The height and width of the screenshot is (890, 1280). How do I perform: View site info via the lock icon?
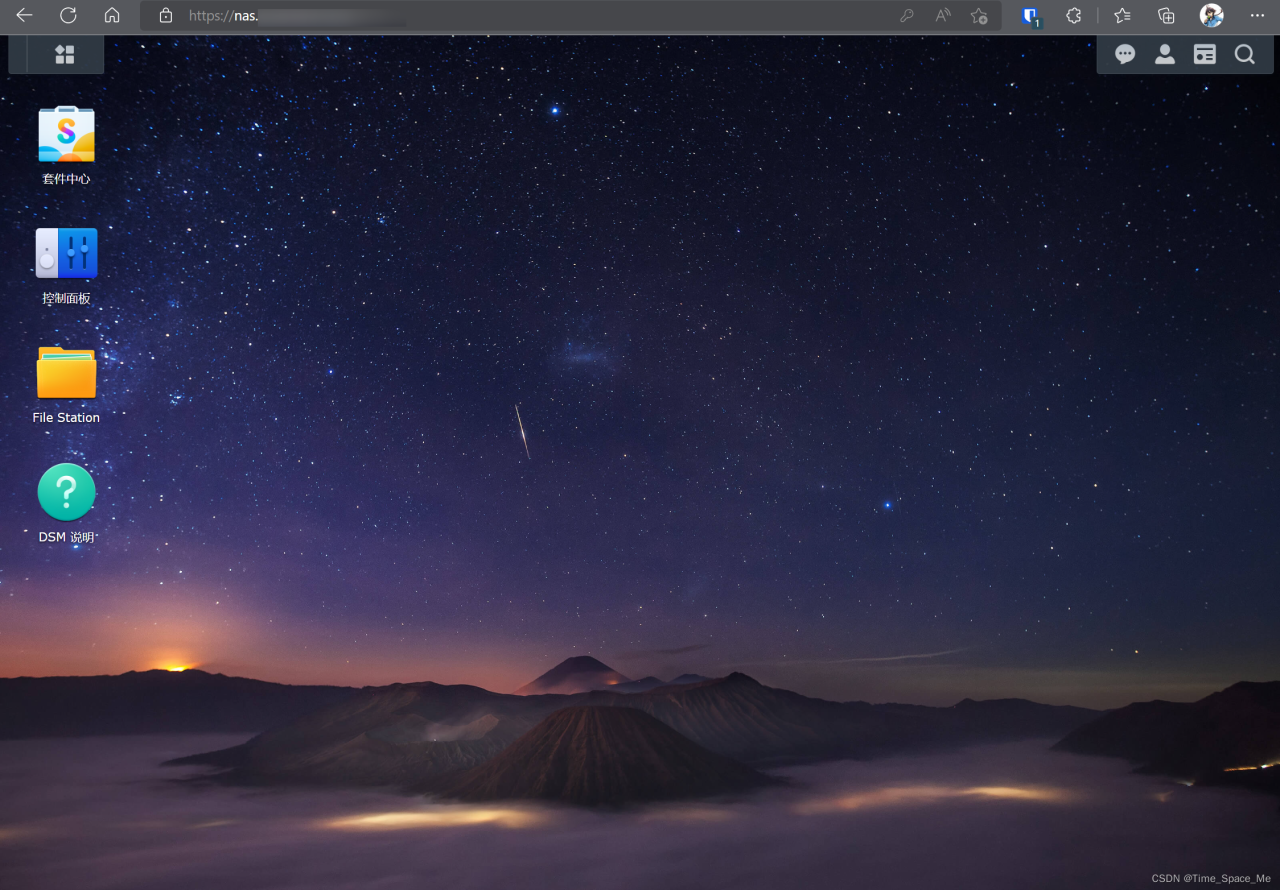(x=166, y=16)
